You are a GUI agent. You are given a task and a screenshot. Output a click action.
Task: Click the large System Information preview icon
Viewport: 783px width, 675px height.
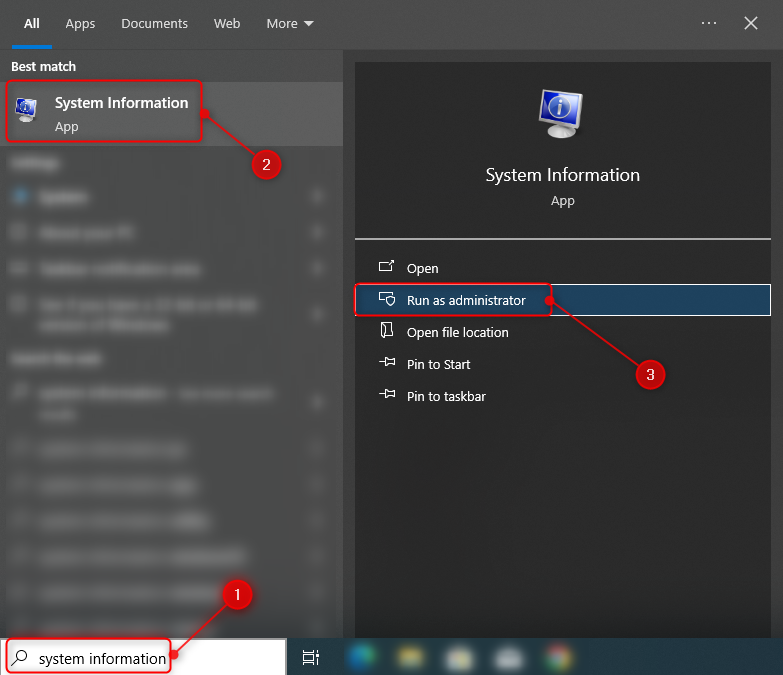pos(561,114)
